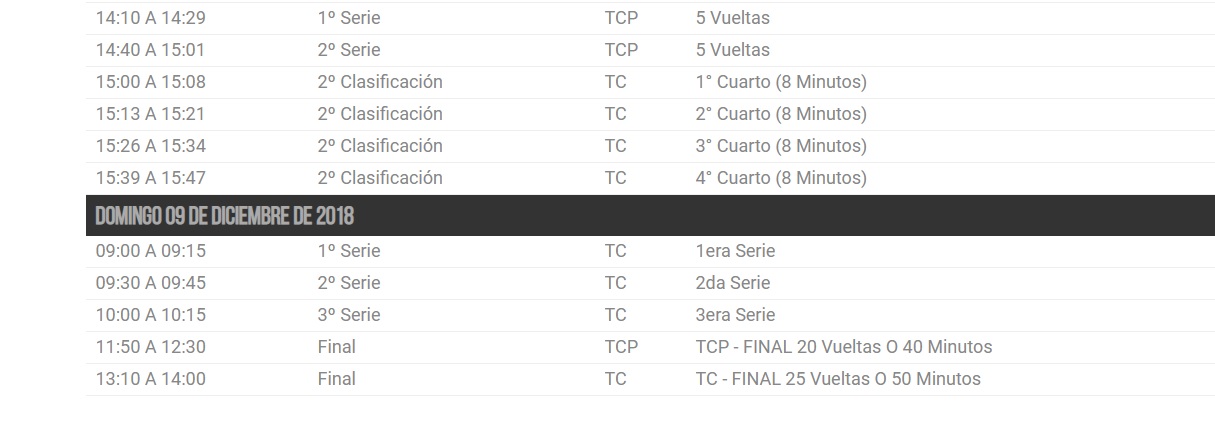
Task: Select the 11:50 A 12:30 time
Action: 151,347
